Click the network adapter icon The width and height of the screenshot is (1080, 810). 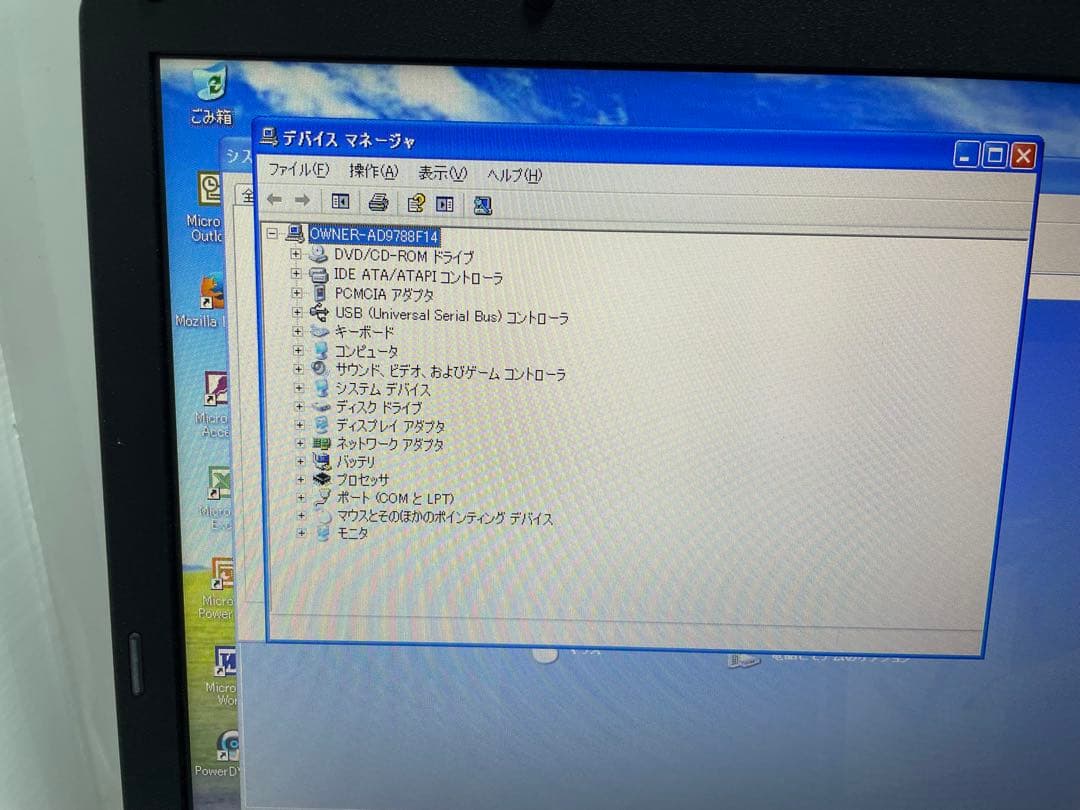tap(322, 444)
